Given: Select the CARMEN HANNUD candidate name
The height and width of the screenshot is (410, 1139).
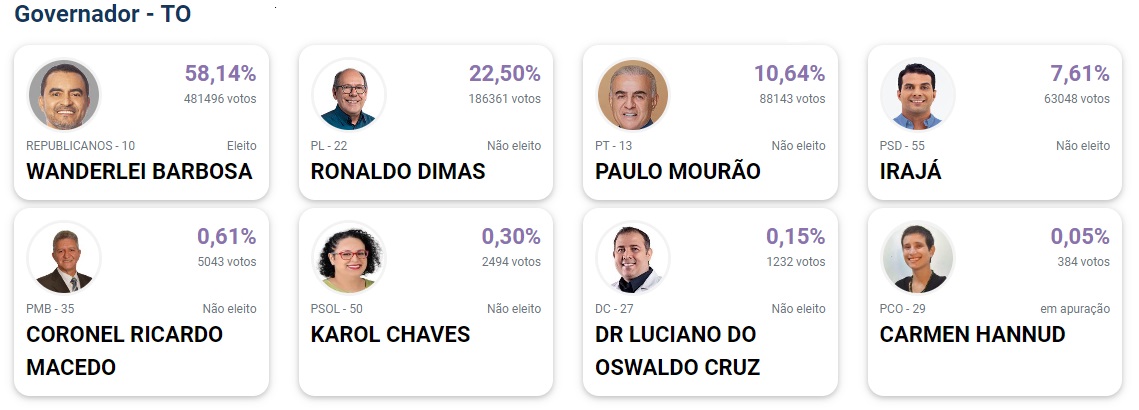Looking at the screenshot, I should 973,334.
